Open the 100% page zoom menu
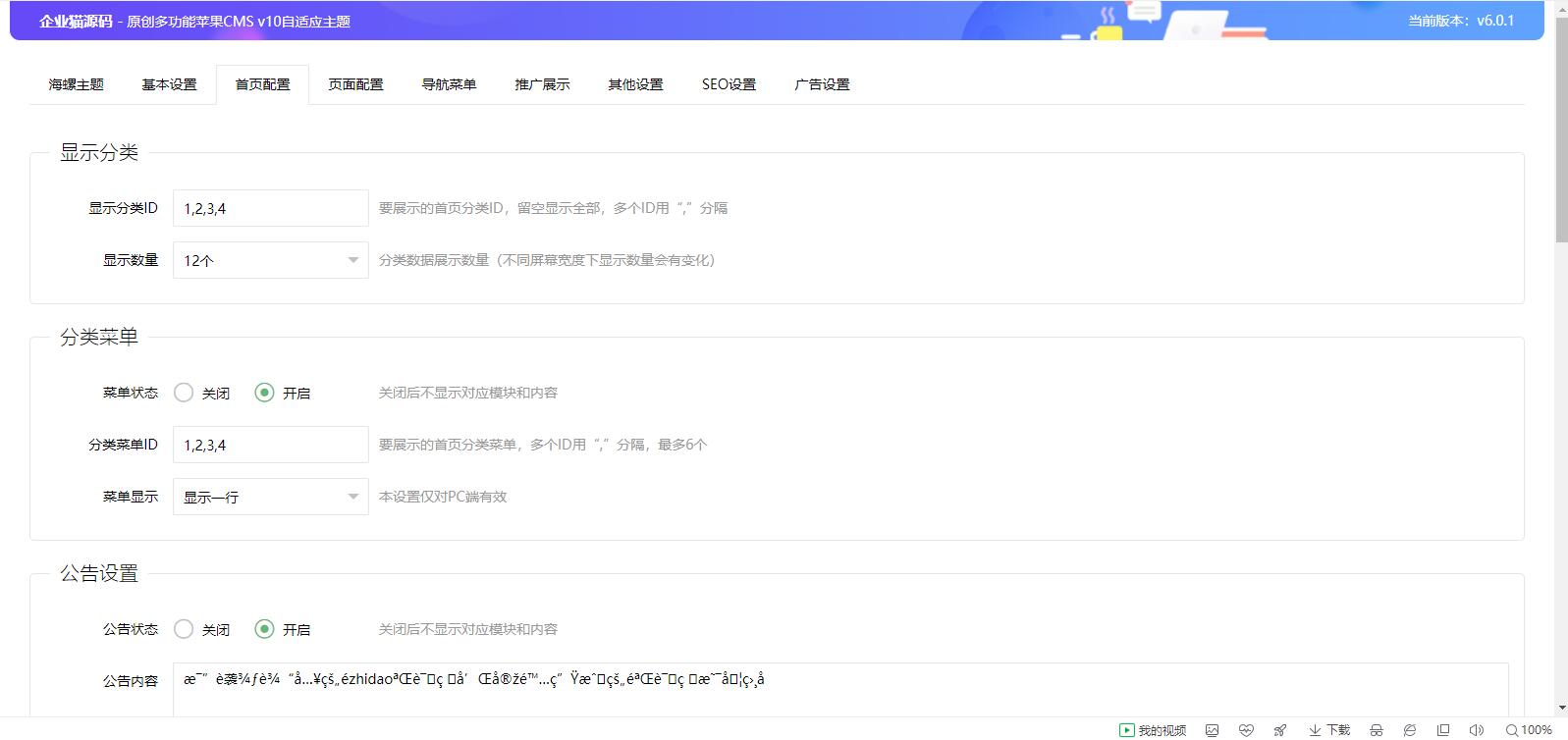 tap(1529, 730)
